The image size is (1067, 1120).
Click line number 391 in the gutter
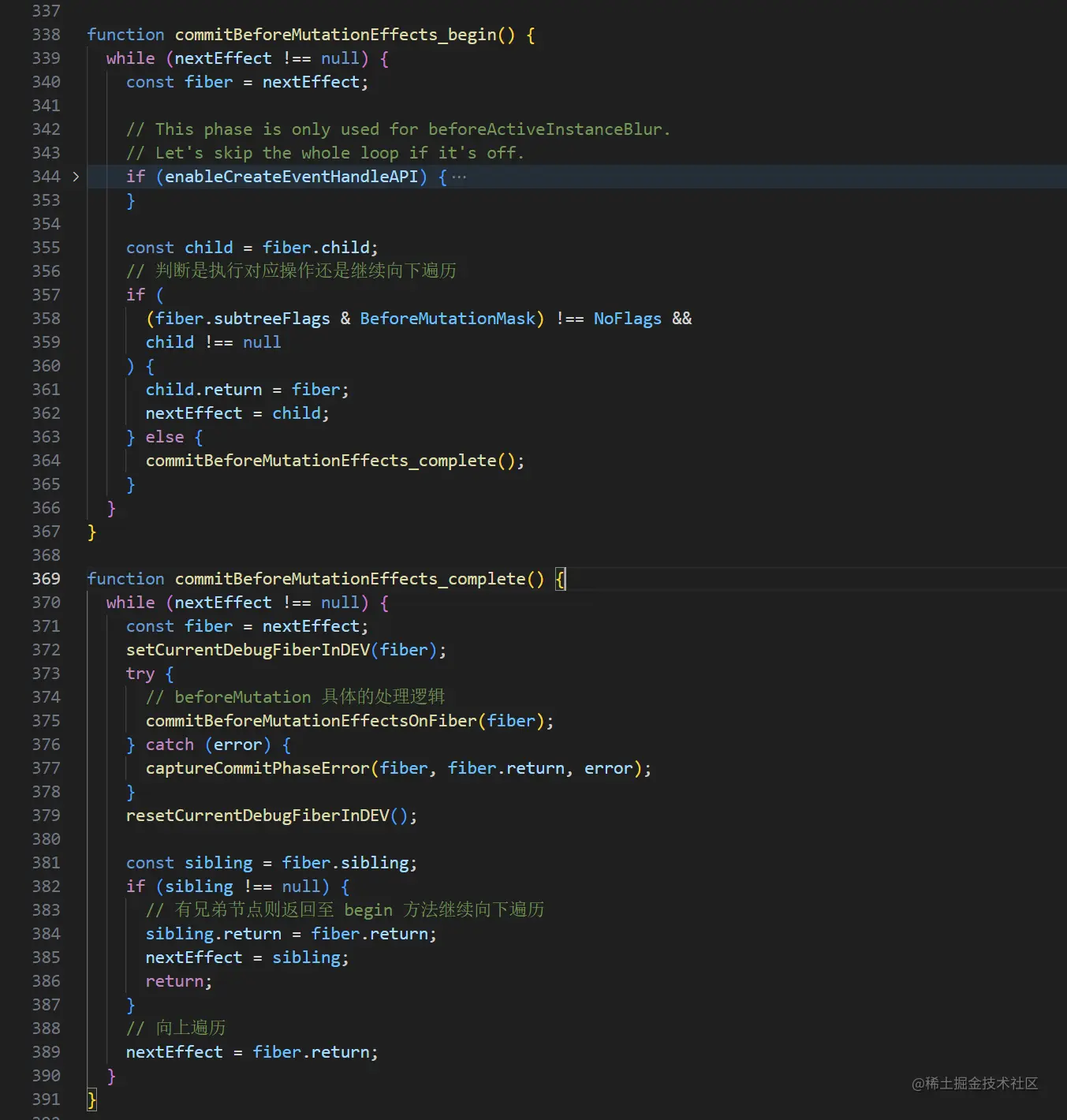coord(46,1099)
